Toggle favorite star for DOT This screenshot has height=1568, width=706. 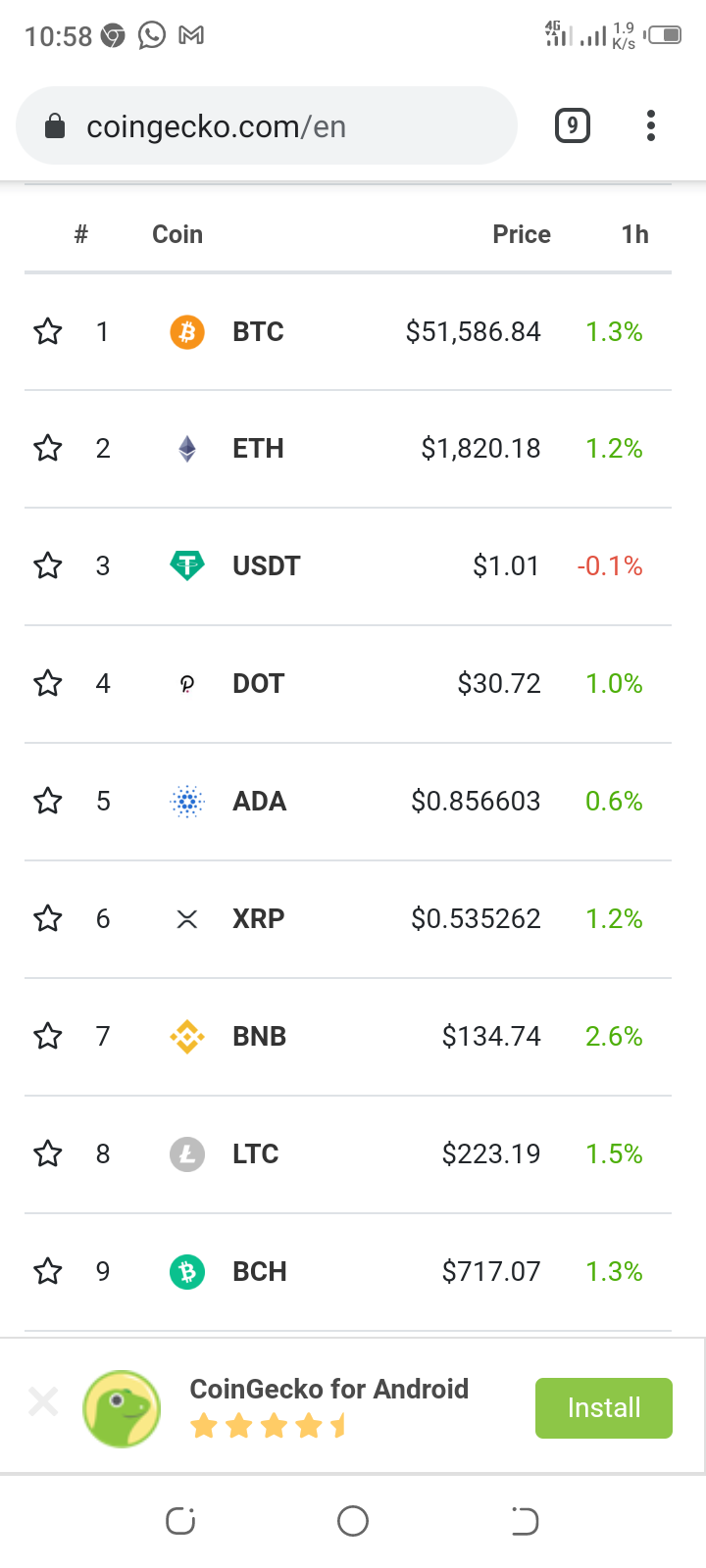point(48,683)
